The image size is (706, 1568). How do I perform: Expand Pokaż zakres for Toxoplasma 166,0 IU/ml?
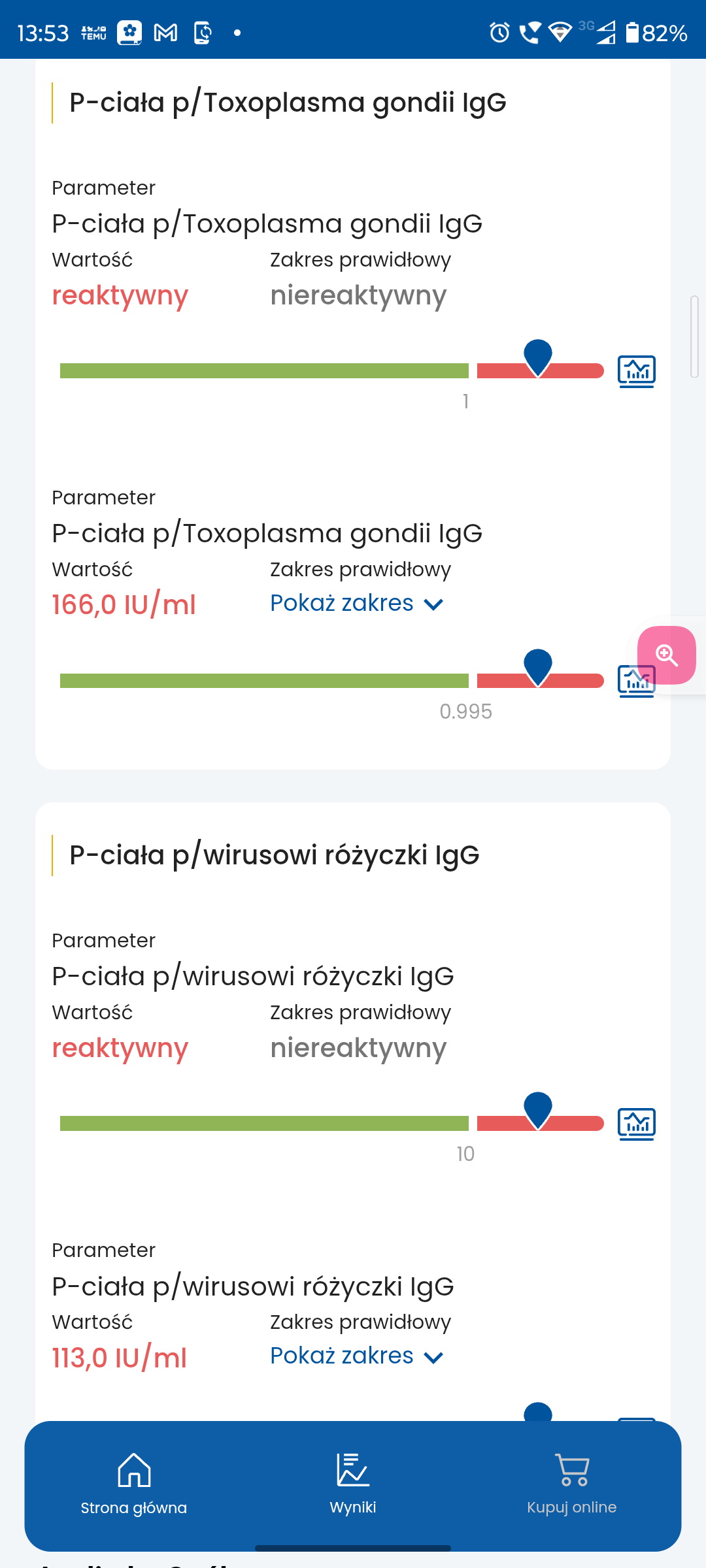[x=357, y=604]
